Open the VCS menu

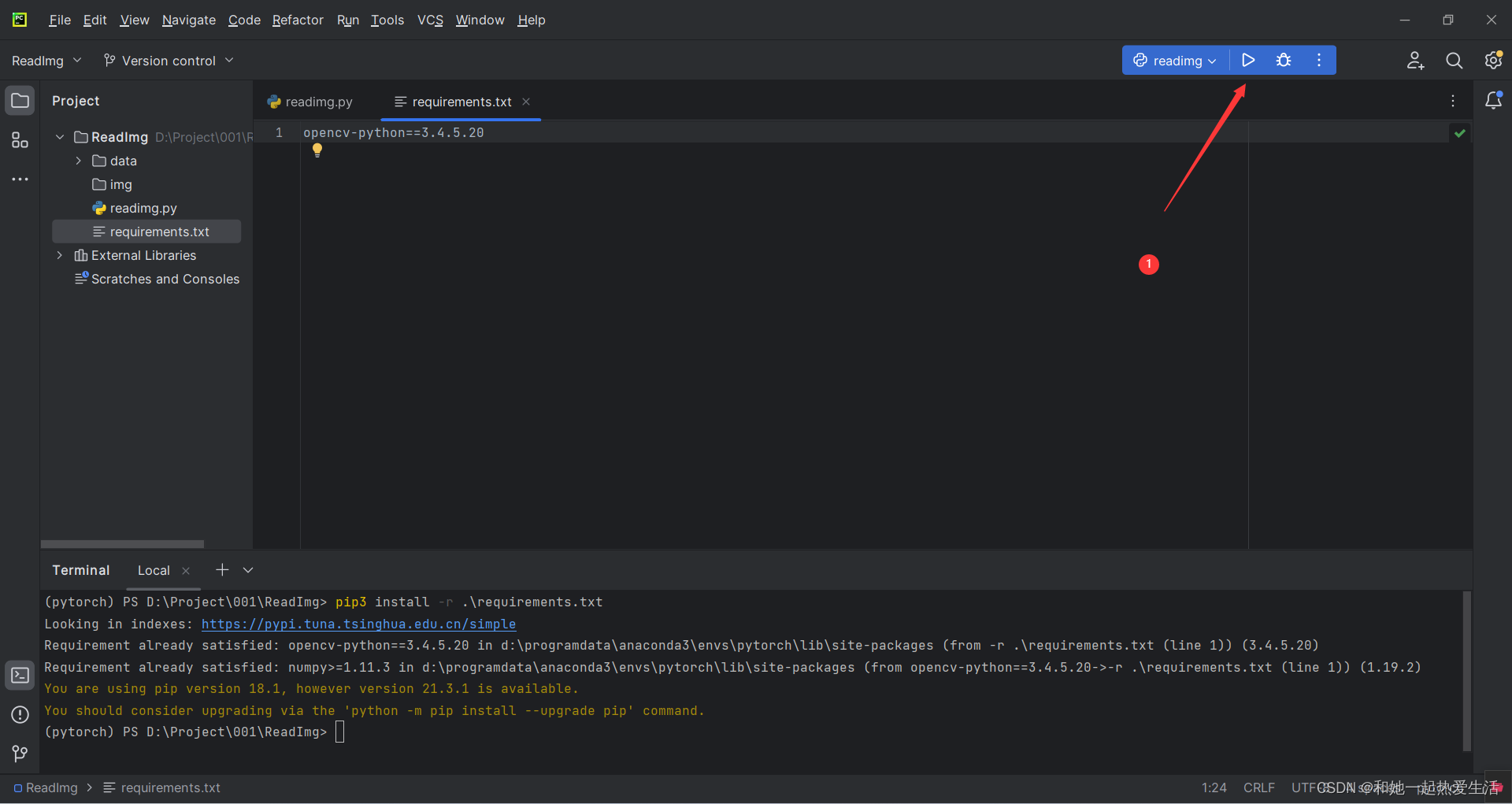430,20
